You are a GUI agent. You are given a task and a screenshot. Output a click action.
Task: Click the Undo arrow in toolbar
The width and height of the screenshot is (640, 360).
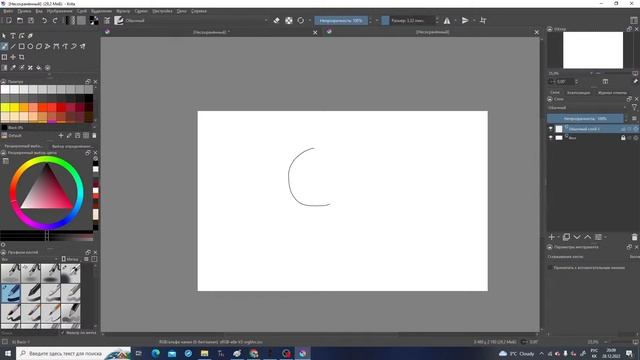tap(44, 20)
